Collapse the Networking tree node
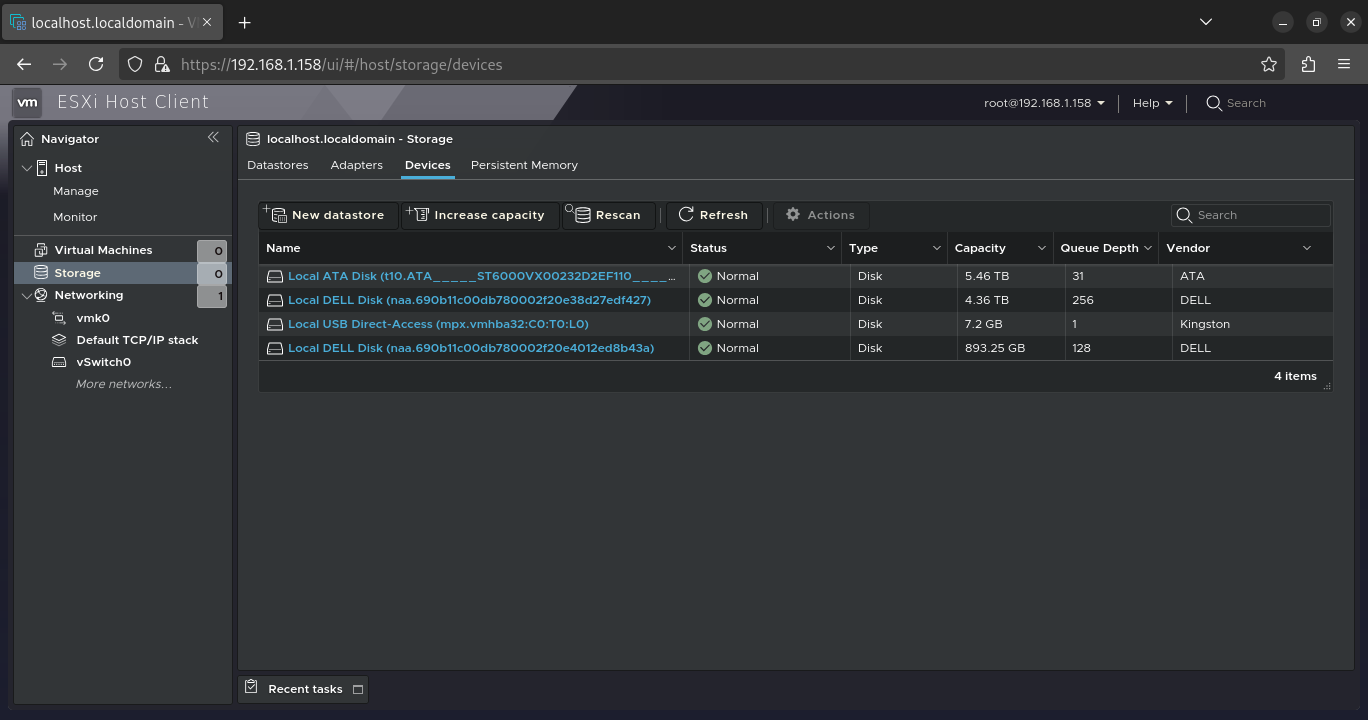This screenshot has height=720, width=1368. coord(27,295)
